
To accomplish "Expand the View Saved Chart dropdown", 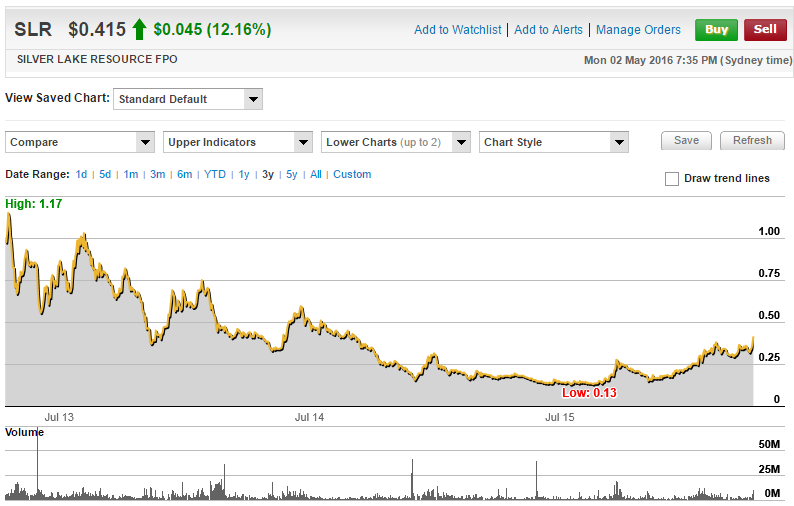I will pyautogui.click(x=188, y=99).
